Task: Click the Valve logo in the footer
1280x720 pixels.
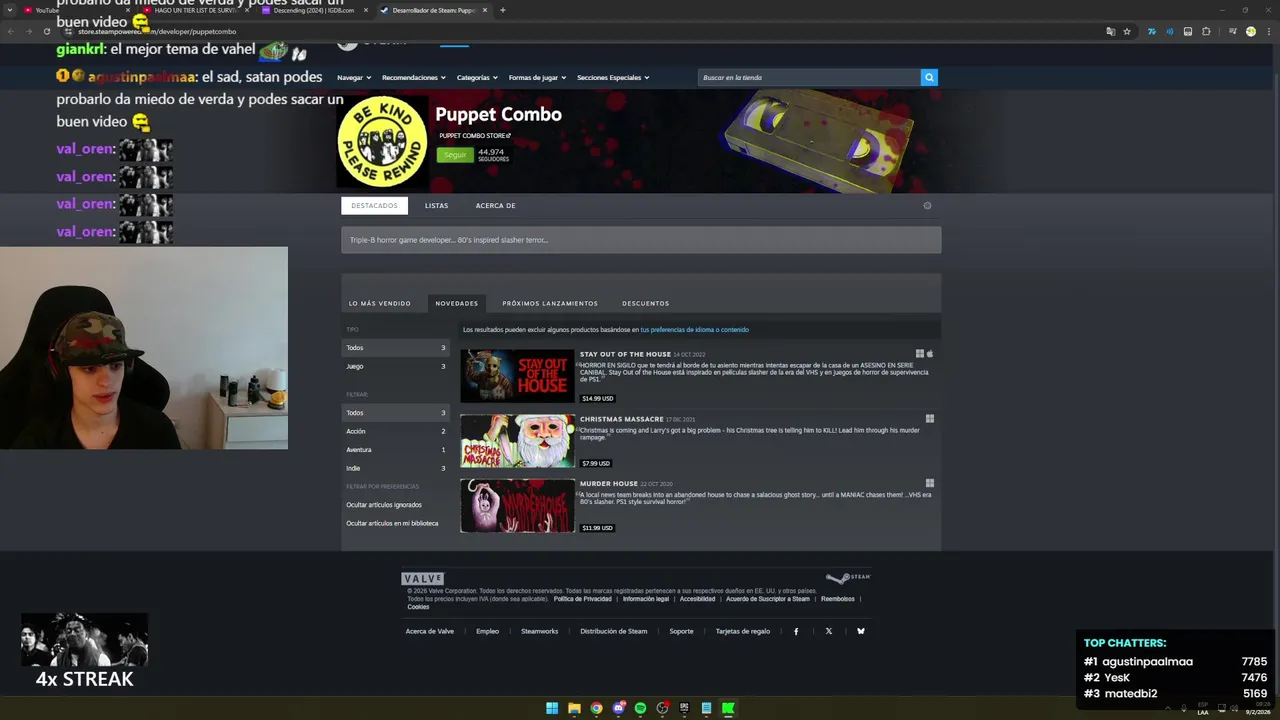Action: point(422,578)
